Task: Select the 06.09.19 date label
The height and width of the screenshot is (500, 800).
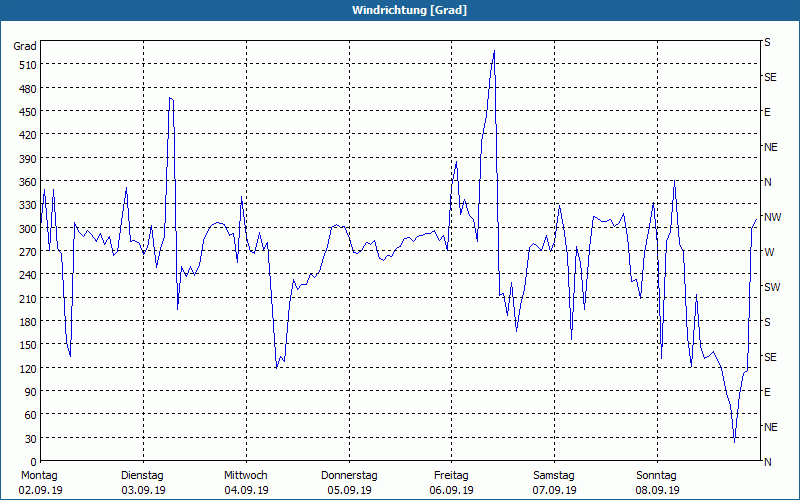Action: [452, 490]
